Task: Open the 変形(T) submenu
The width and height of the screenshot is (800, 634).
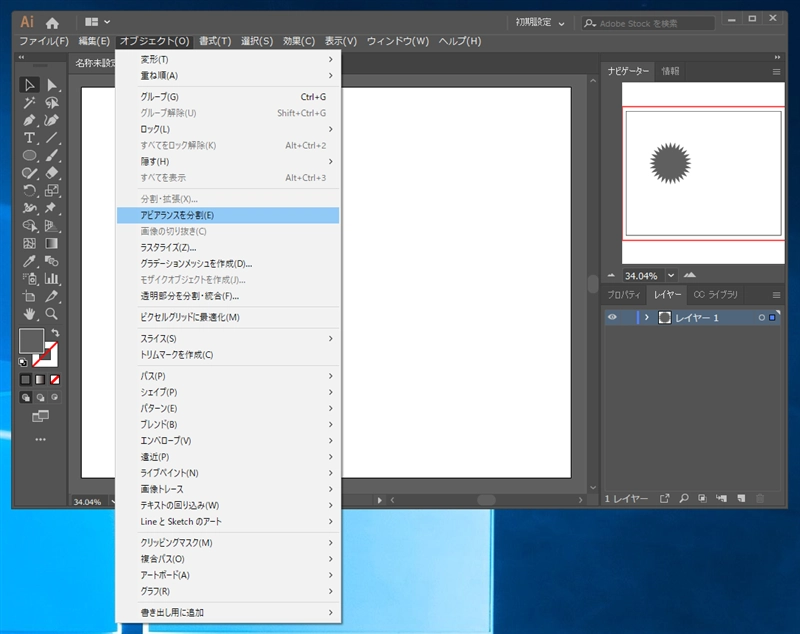Action: tap(228, 59)
